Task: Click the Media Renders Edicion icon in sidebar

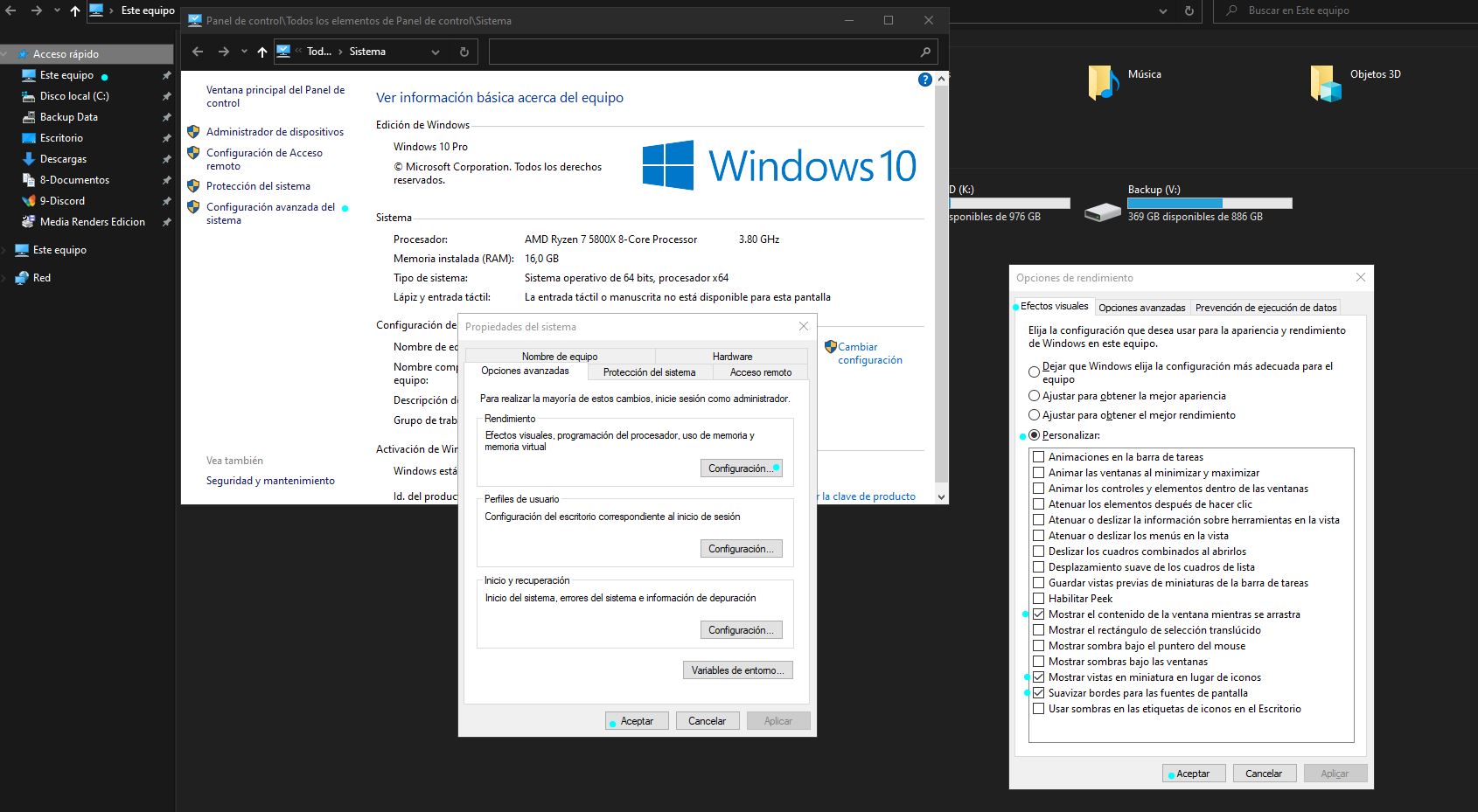Action: [29, 222]
